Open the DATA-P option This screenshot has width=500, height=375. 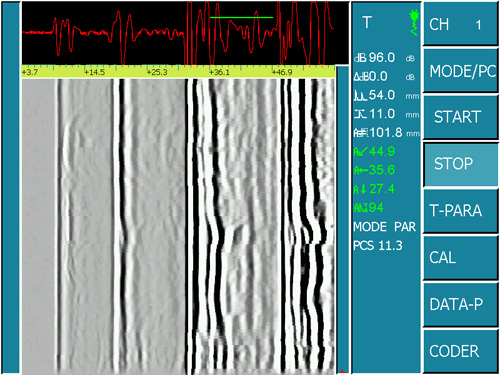(x=461, y=304)
